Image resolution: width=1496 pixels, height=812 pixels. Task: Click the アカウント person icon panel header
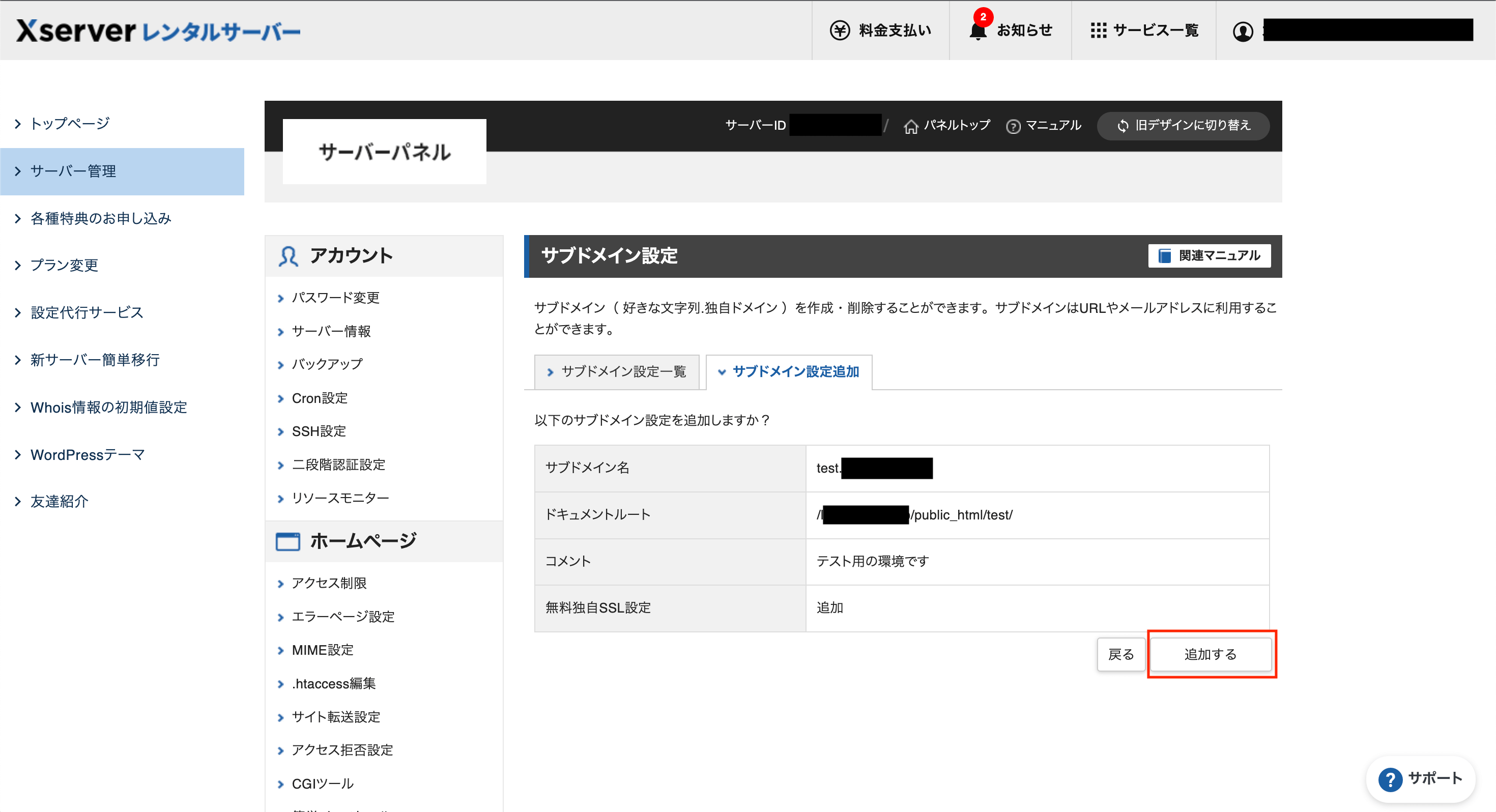[x=289, y=255]
